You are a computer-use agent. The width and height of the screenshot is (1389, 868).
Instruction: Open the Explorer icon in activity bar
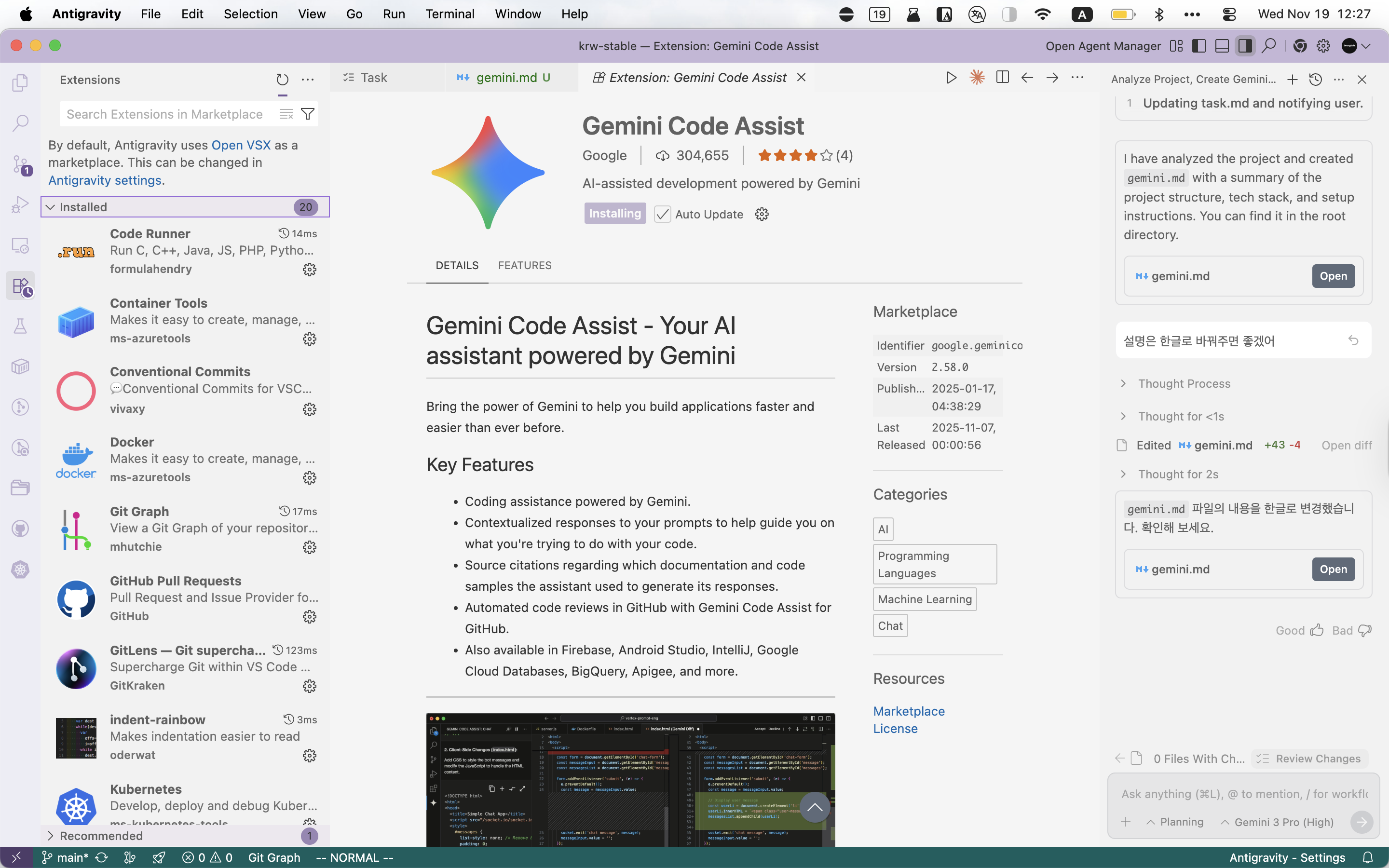click(20, 82)
